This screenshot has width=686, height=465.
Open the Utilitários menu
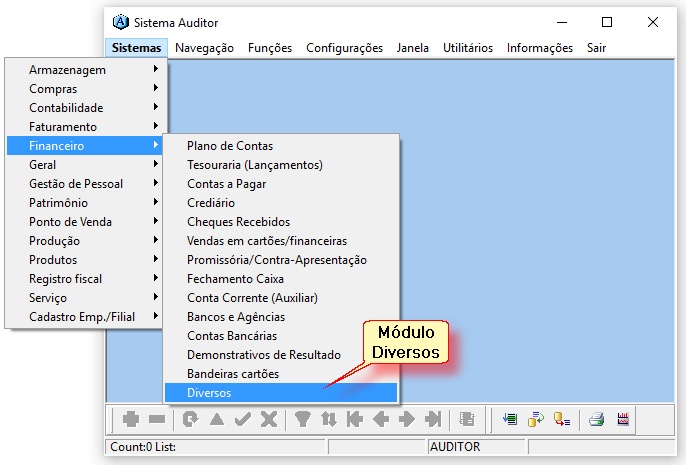point(468,48)
